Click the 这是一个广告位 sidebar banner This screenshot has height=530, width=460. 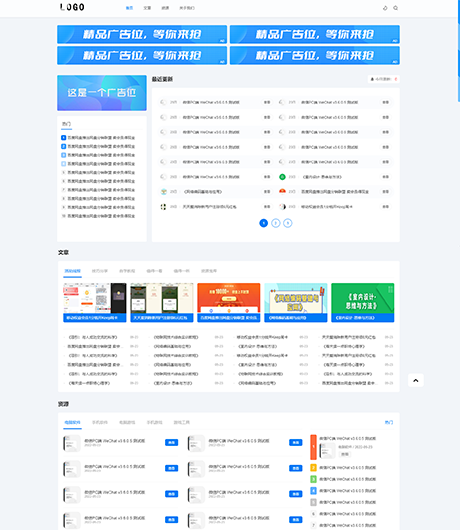[102, 93]
